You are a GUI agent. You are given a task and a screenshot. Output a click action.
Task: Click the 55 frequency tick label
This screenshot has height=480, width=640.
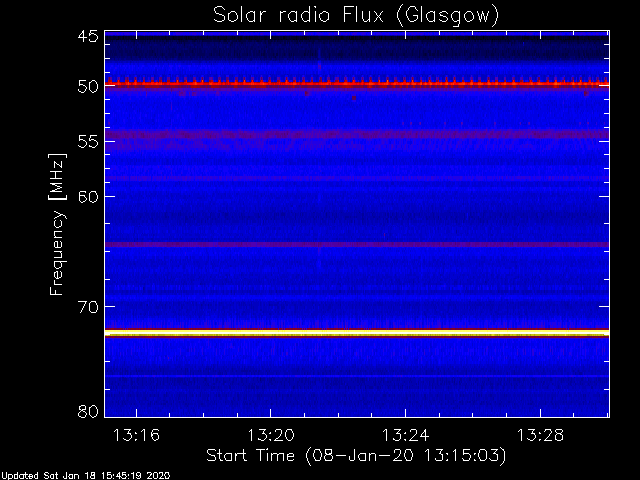88,142
